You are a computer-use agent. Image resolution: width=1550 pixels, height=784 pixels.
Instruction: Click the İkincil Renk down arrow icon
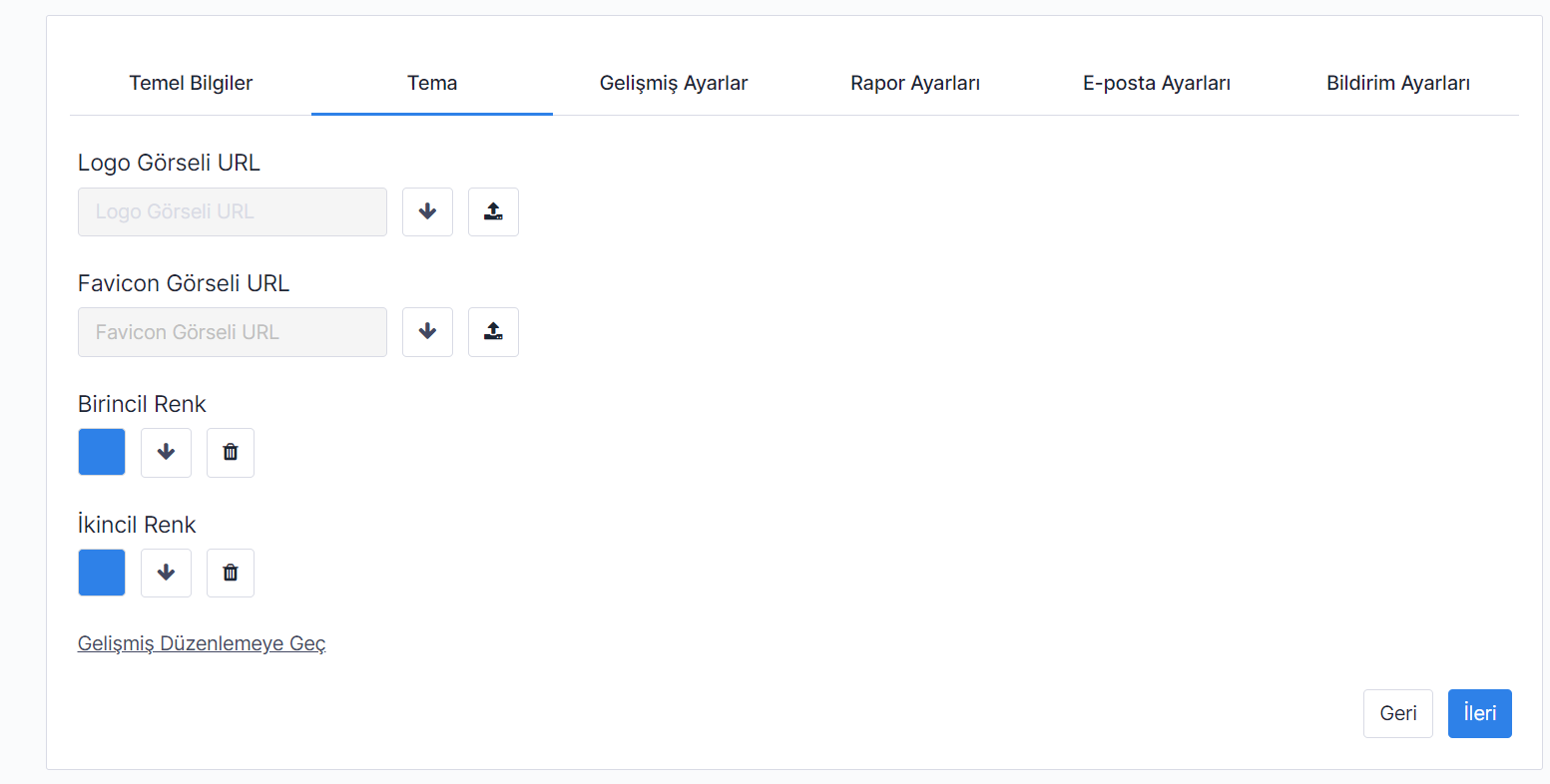pyautogui.click(x=166, y=574)
